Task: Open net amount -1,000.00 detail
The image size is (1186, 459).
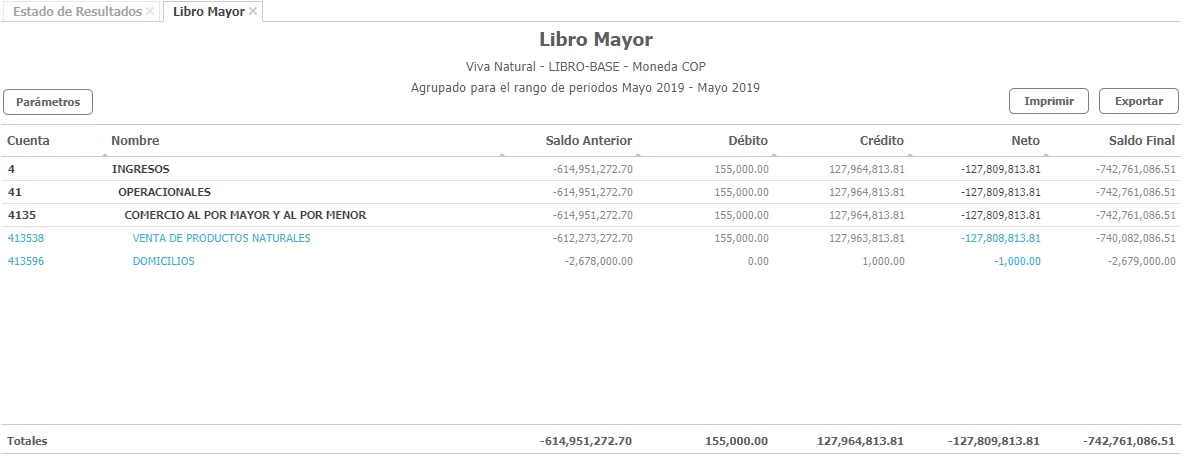Action: 1017,261
